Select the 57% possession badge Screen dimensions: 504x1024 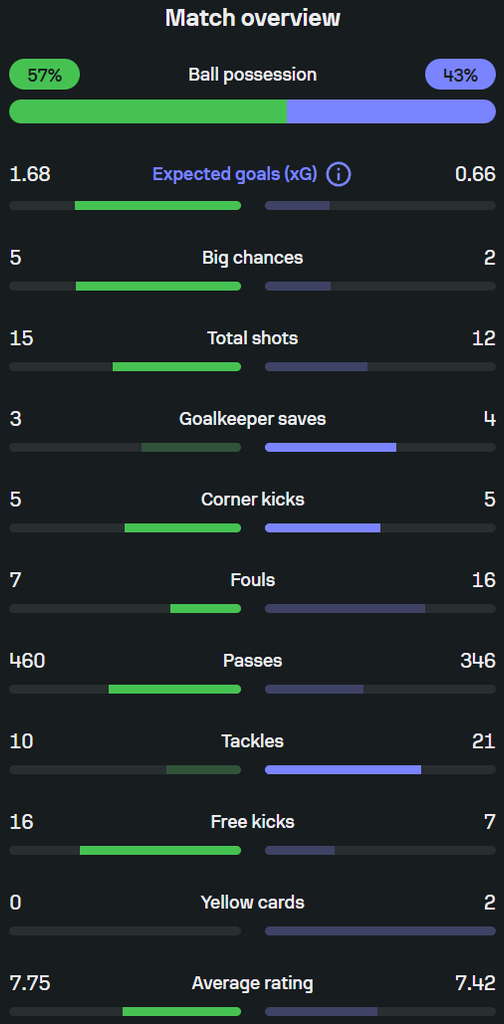point(44,74)
